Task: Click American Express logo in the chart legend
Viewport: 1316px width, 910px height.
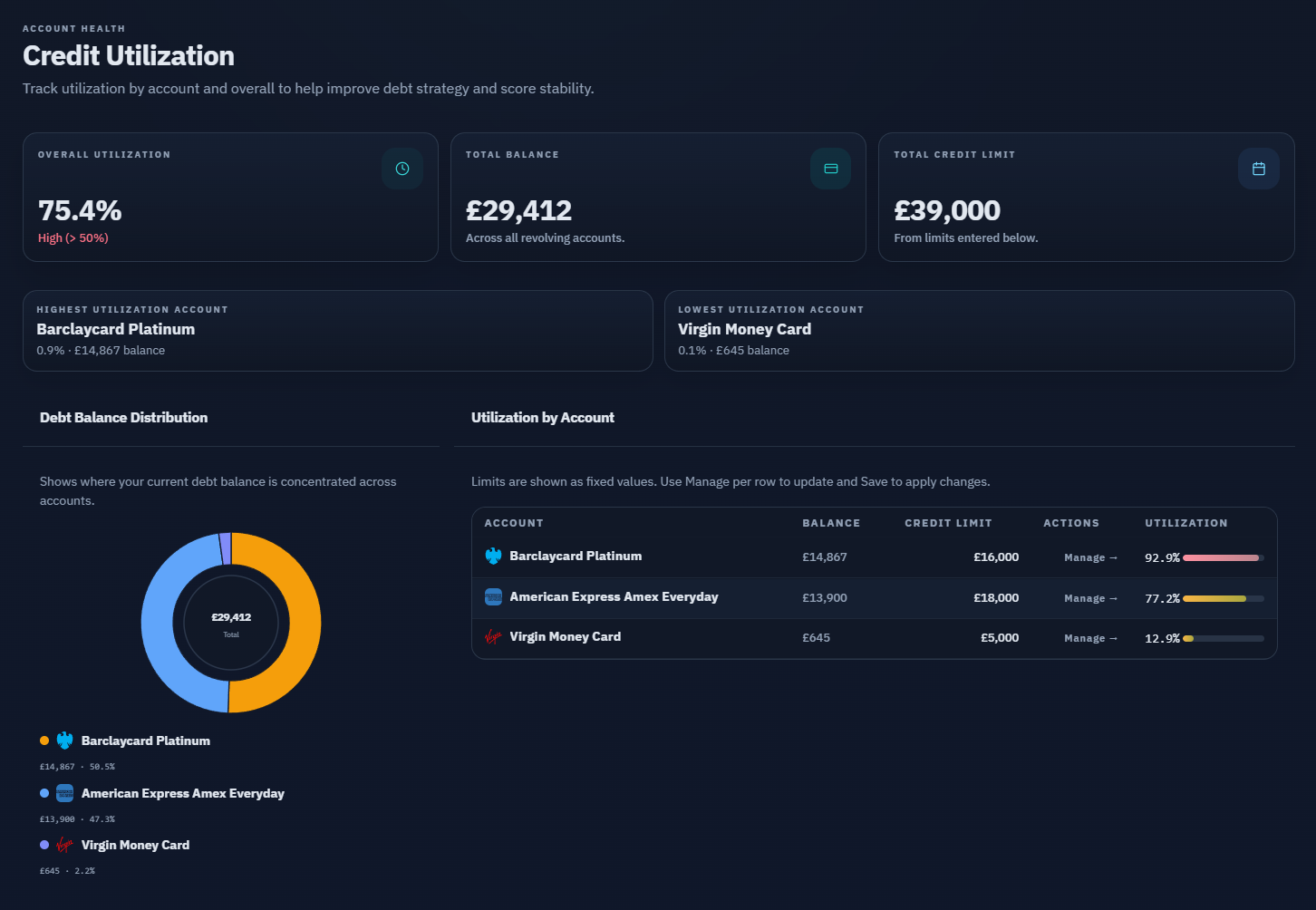Action: coord(64,793)
